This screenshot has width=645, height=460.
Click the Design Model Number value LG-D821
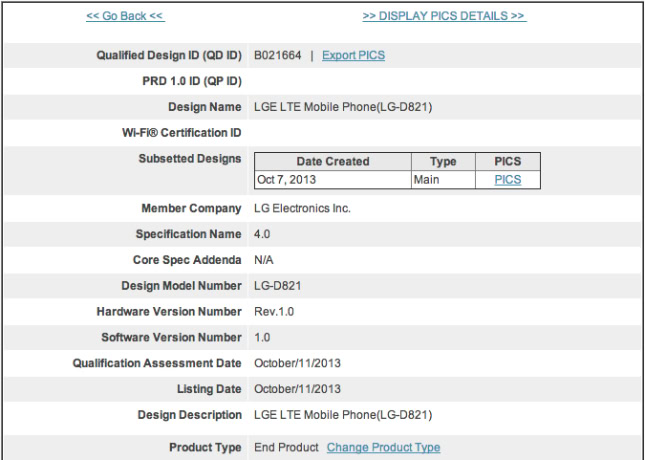[x=278, y=286]
